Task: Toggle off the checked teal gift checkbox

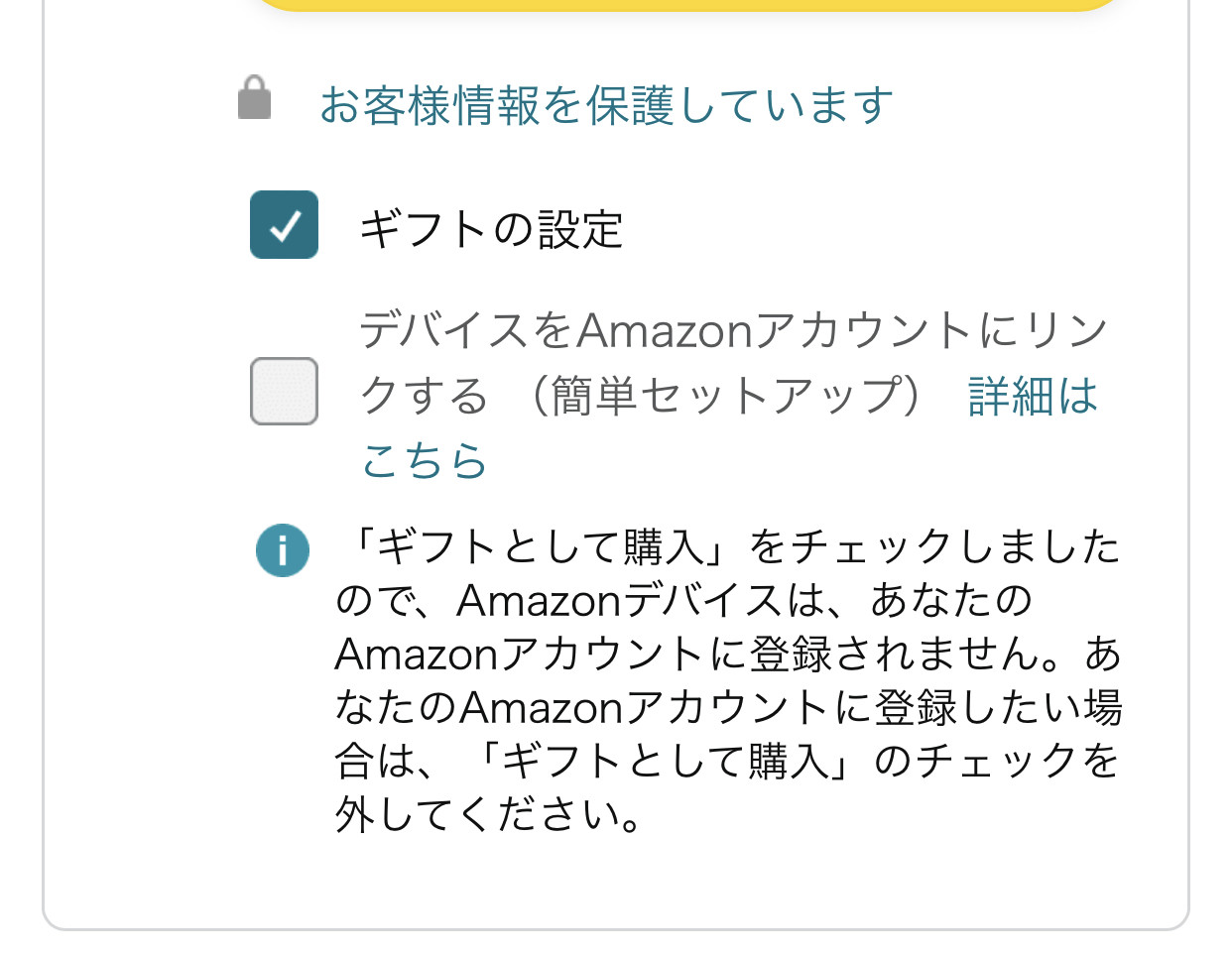Action: 285,225
